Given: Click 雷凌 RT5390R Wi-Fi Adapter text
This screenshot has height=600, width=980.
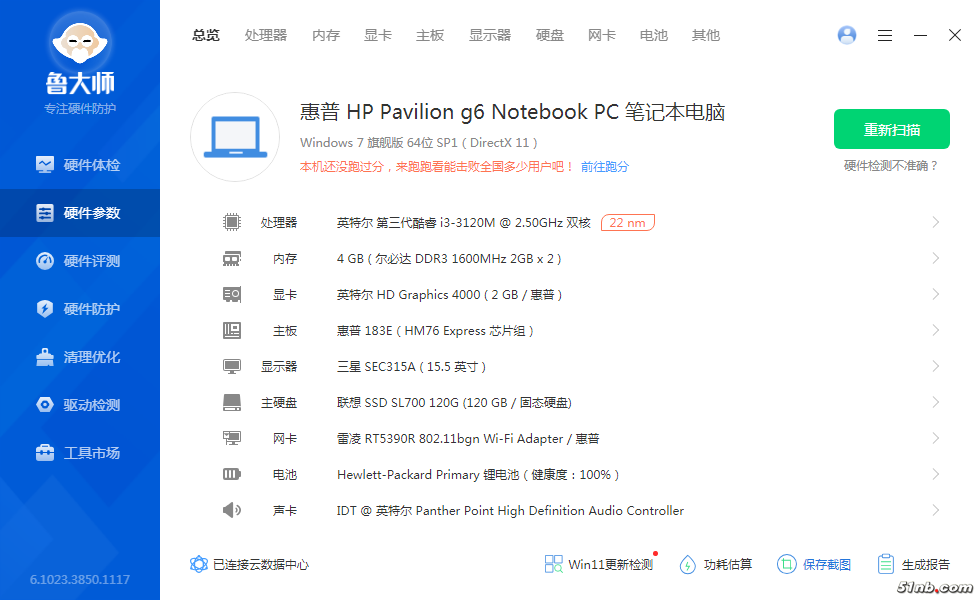Looking at the screenshot, I should click(x=468, y=439).
